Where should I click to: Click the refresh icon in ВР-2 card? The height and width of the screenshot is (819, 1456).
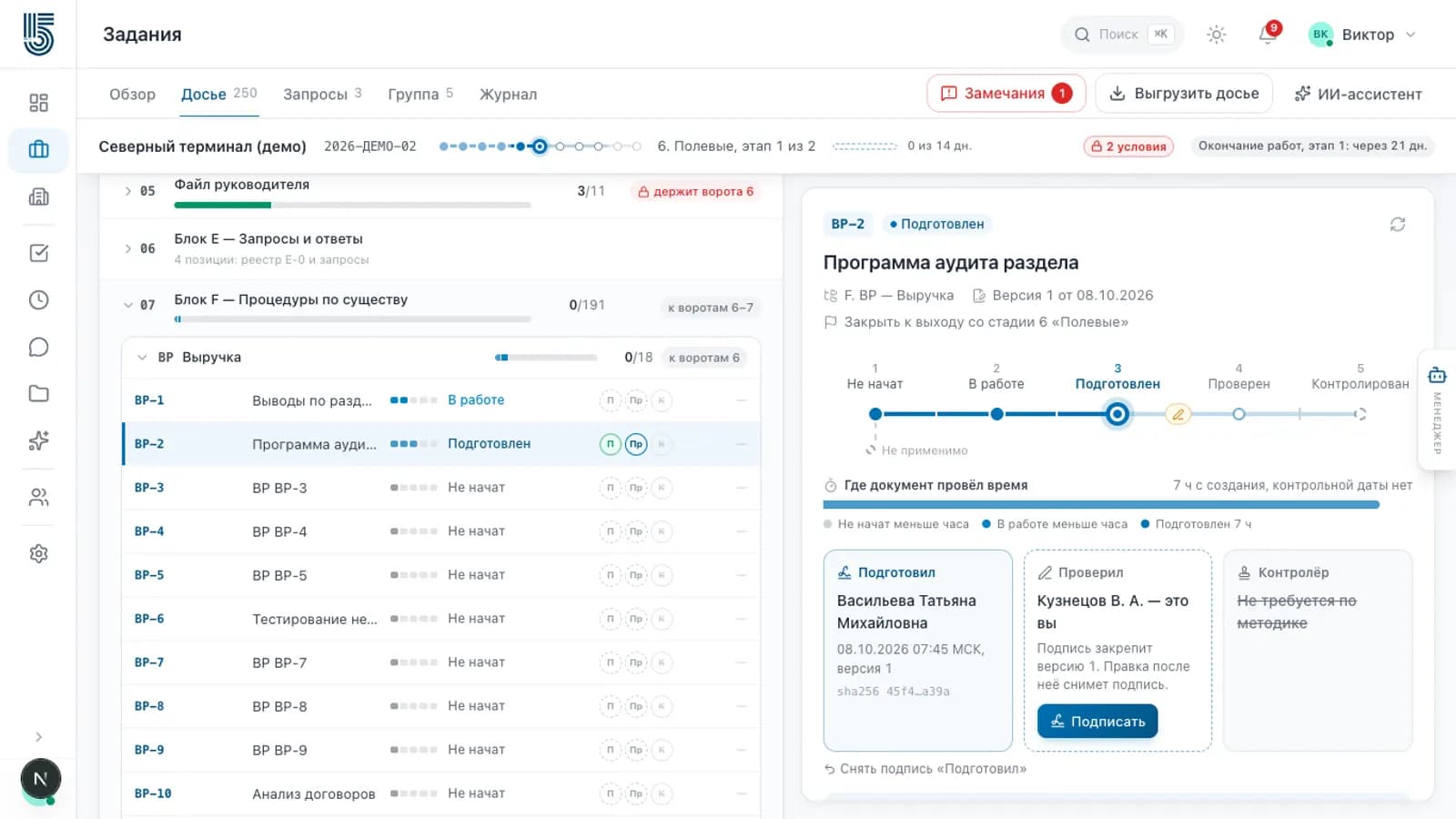pyautogui.click(x=1398, y=224)
